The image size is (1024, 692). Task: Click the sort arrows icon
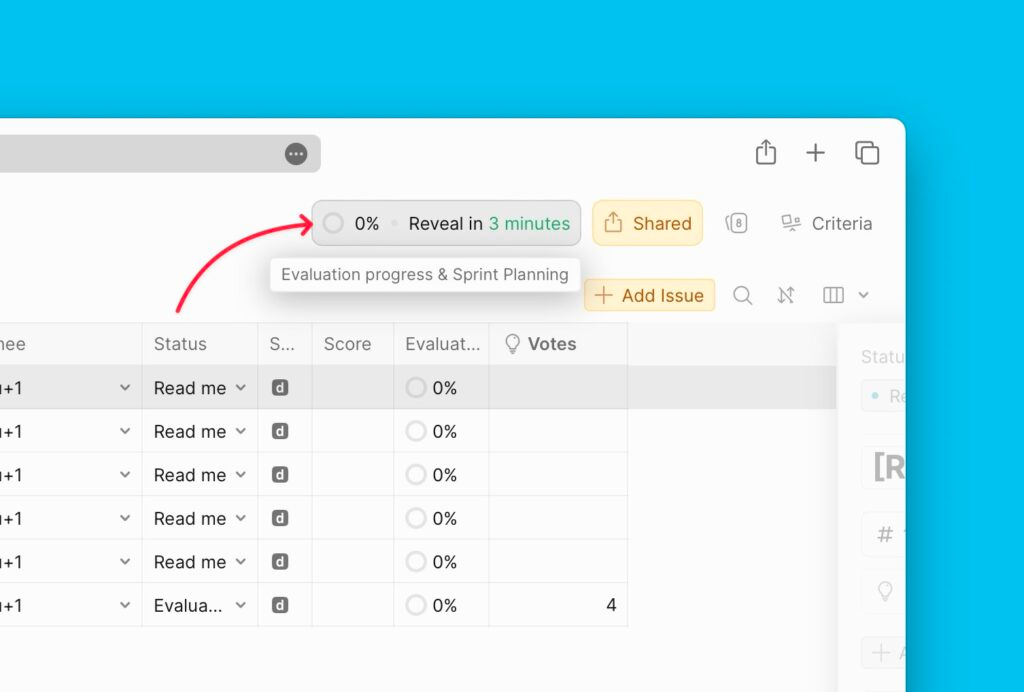point(786,295)
